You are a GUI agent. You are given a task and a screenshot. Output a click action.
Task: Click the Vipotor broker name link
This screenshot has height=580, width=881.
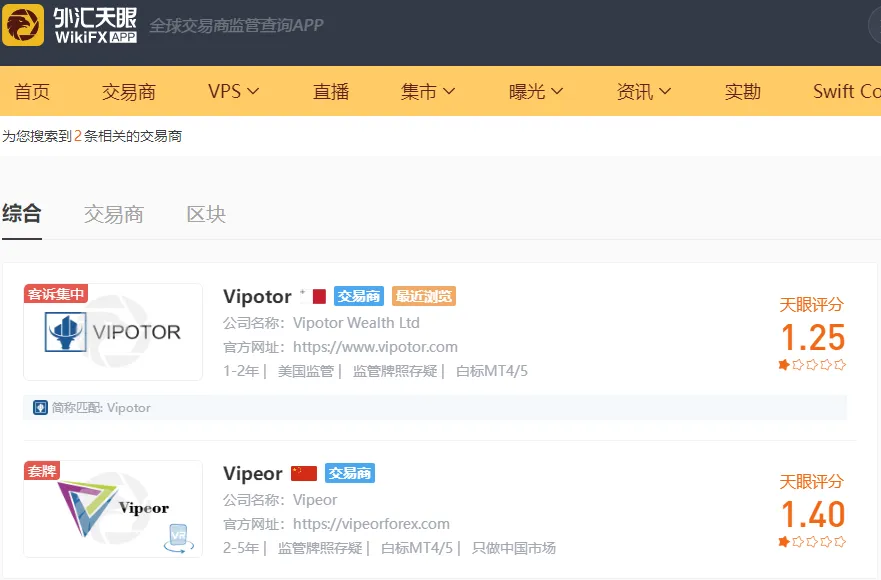pyautogui.click(x=257, y=296)
